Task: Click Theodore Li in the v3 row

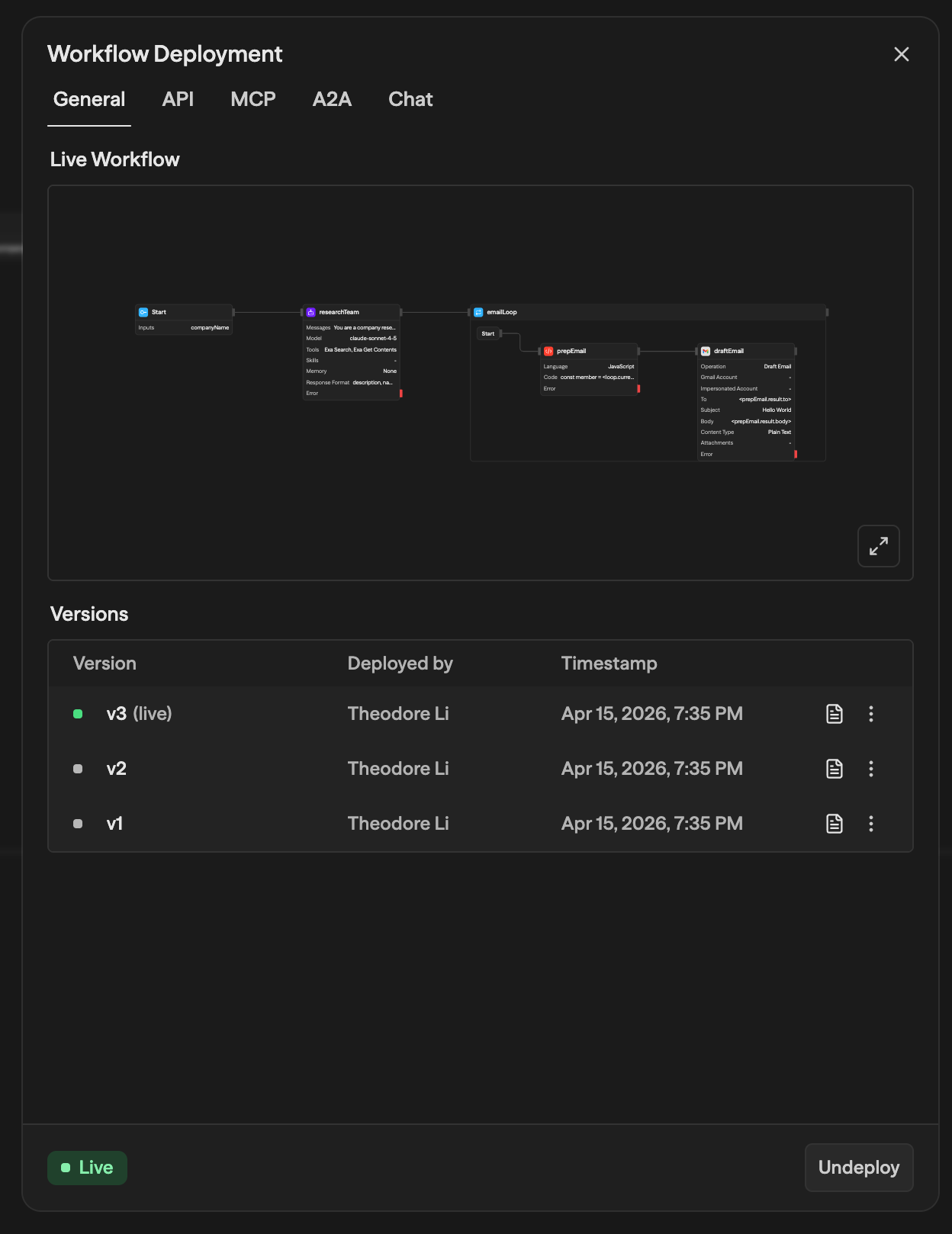Action: pos(398,714)
